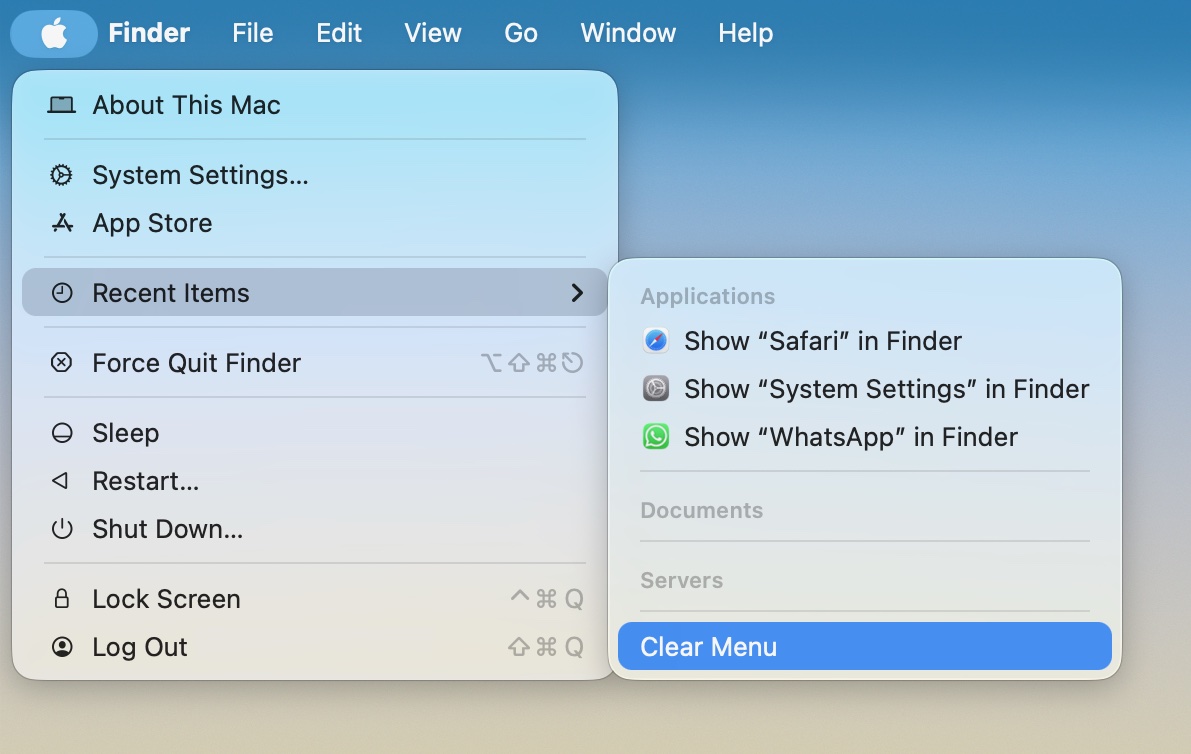Image resolution: width=1191 pixels, height=754 pixels.
Task: Open the Help menu
Action: (745, 33)
